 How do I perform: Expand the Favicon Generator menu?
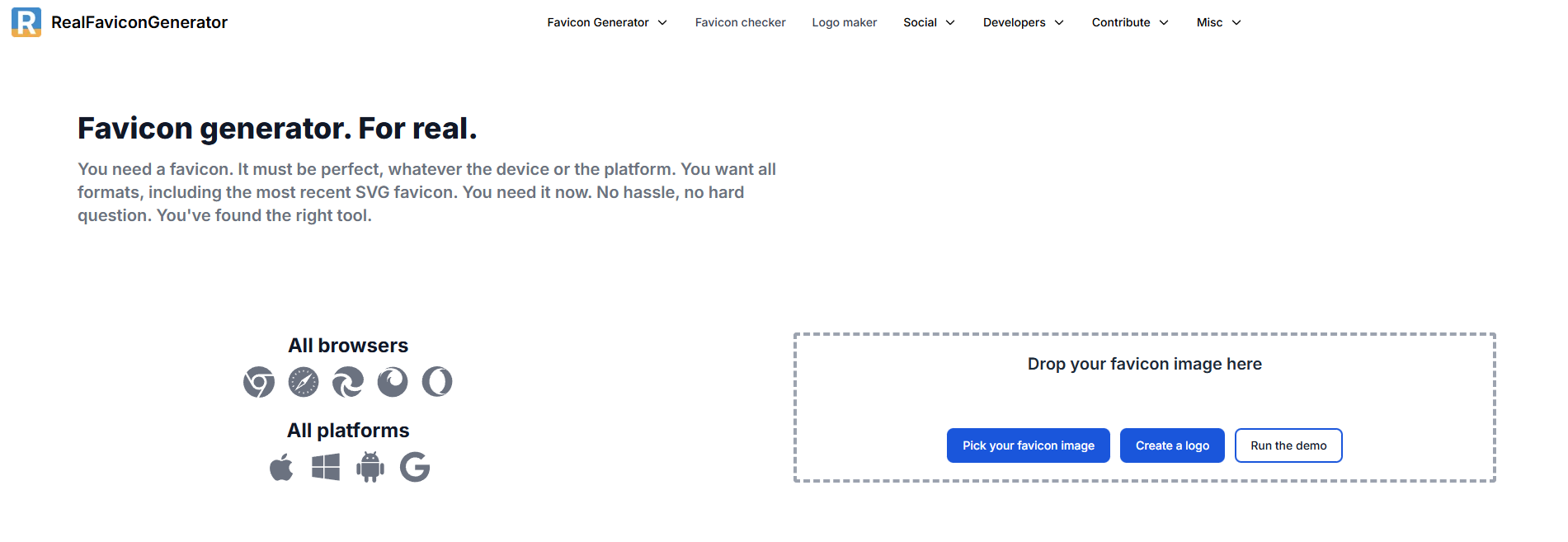(x=607, y=22)
